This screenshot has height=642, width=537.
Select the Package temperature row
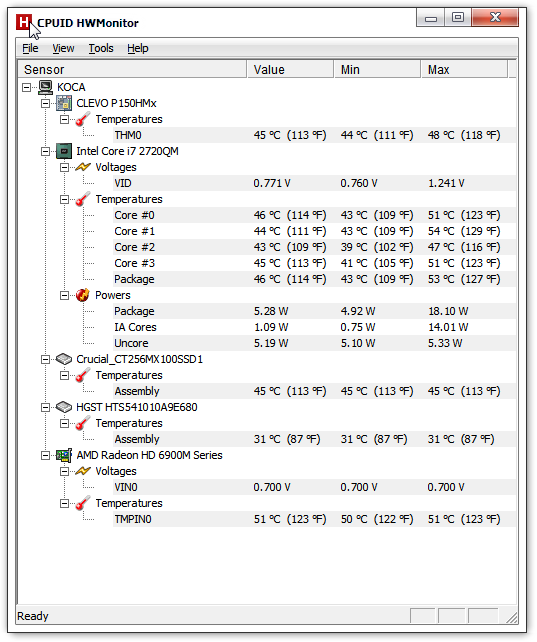pyautogui.click(x=314, y=279)
